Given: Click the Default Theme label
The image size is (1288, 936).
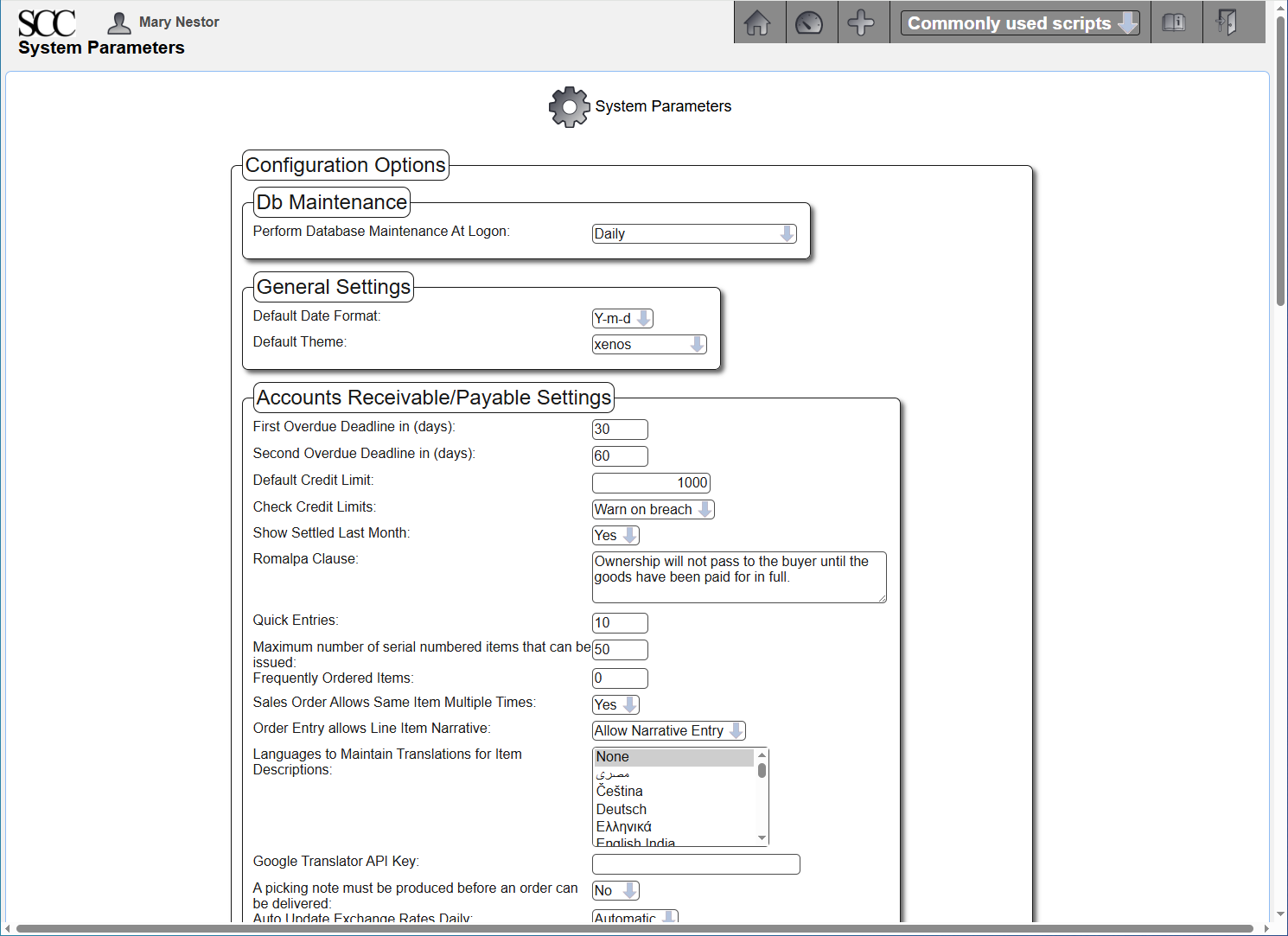Looking at the screenshot, I should [x=299, y=342].
